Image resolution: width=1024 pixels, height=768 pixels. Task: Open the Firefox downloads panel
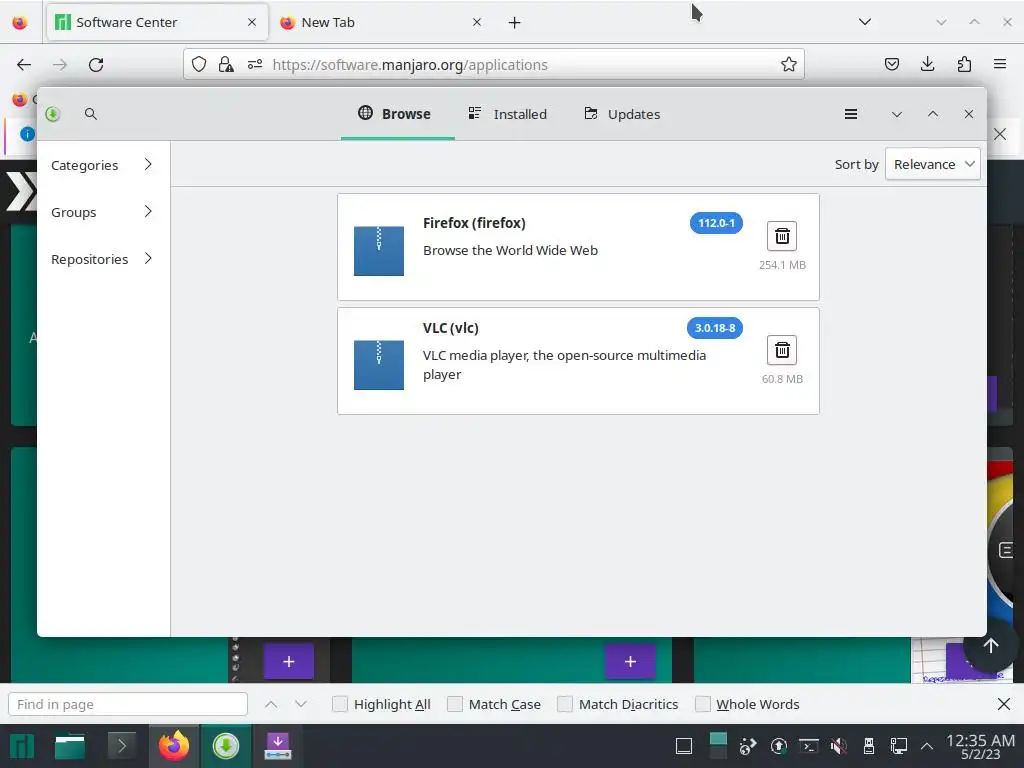point(927,64)
